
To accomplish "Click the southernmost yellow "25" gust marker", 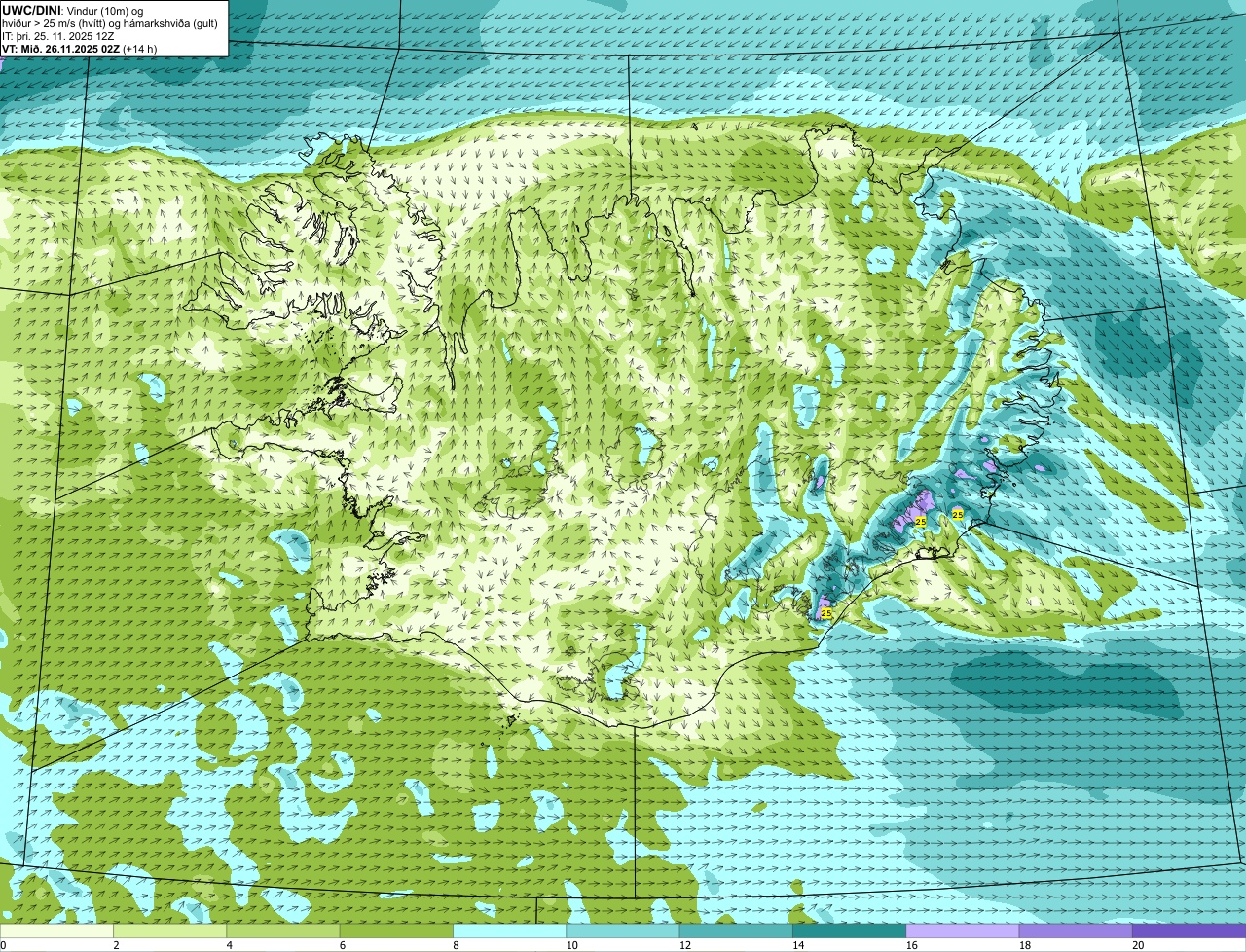I will pos(826,613).
